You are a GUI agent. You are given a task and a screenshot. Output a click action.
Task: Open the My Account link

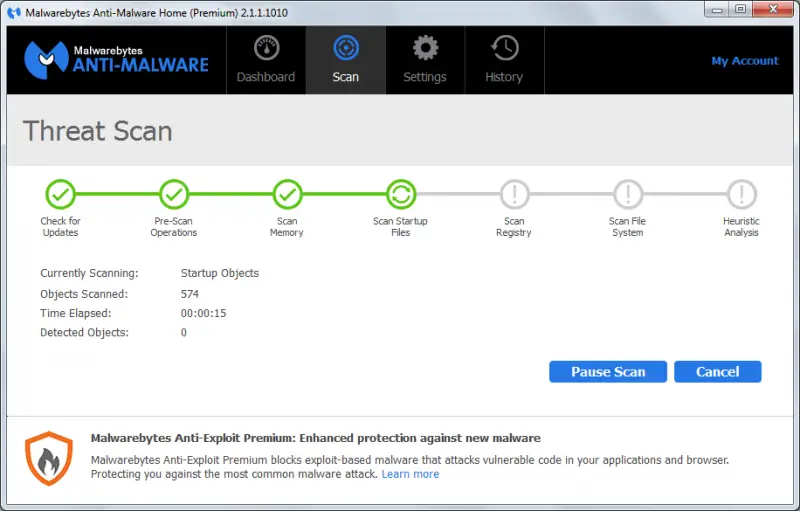(x=745, y=61)
